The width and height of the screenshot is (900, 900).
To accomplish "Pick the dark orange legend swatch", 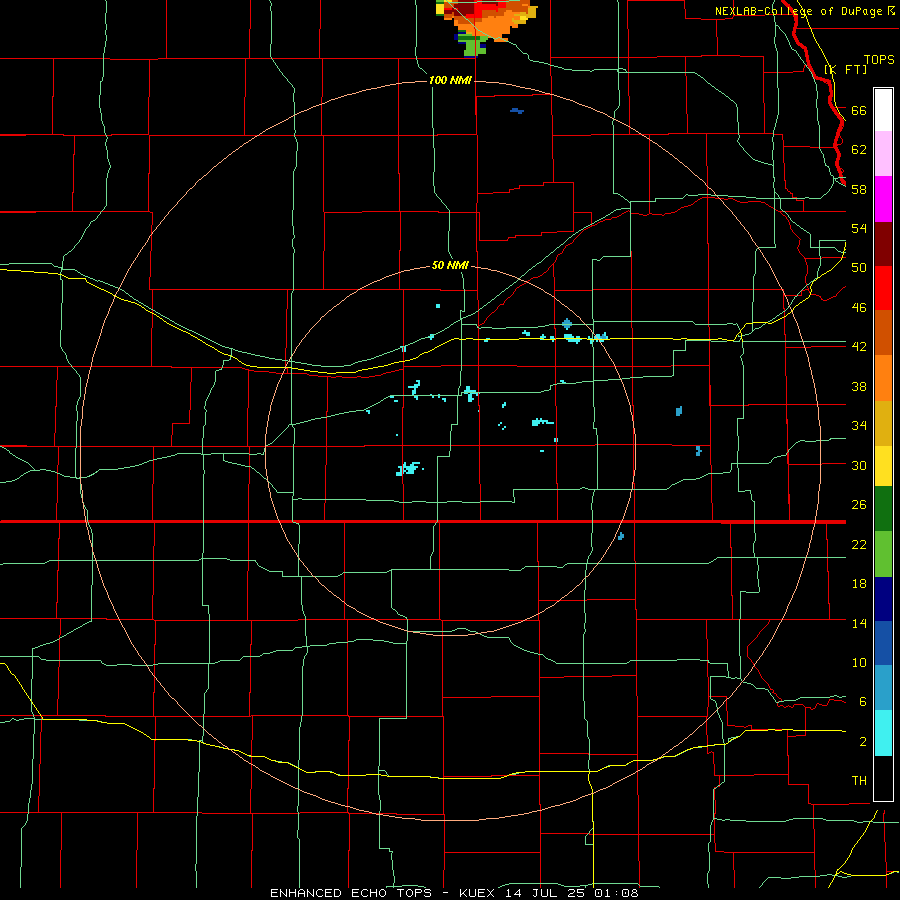I will point(883,333).
